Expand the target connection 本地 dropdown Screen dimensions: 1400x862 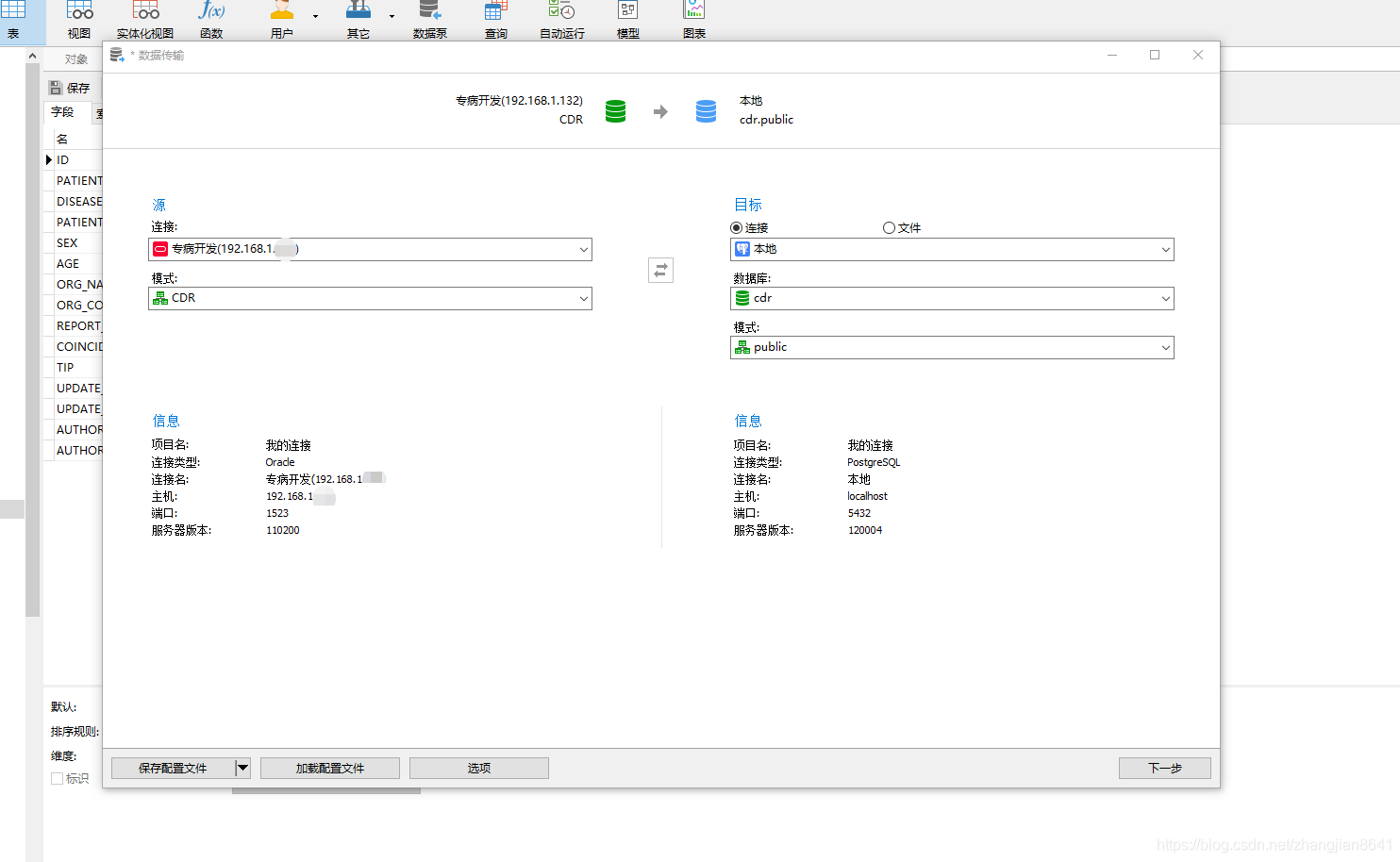[x=1166, y=249]
